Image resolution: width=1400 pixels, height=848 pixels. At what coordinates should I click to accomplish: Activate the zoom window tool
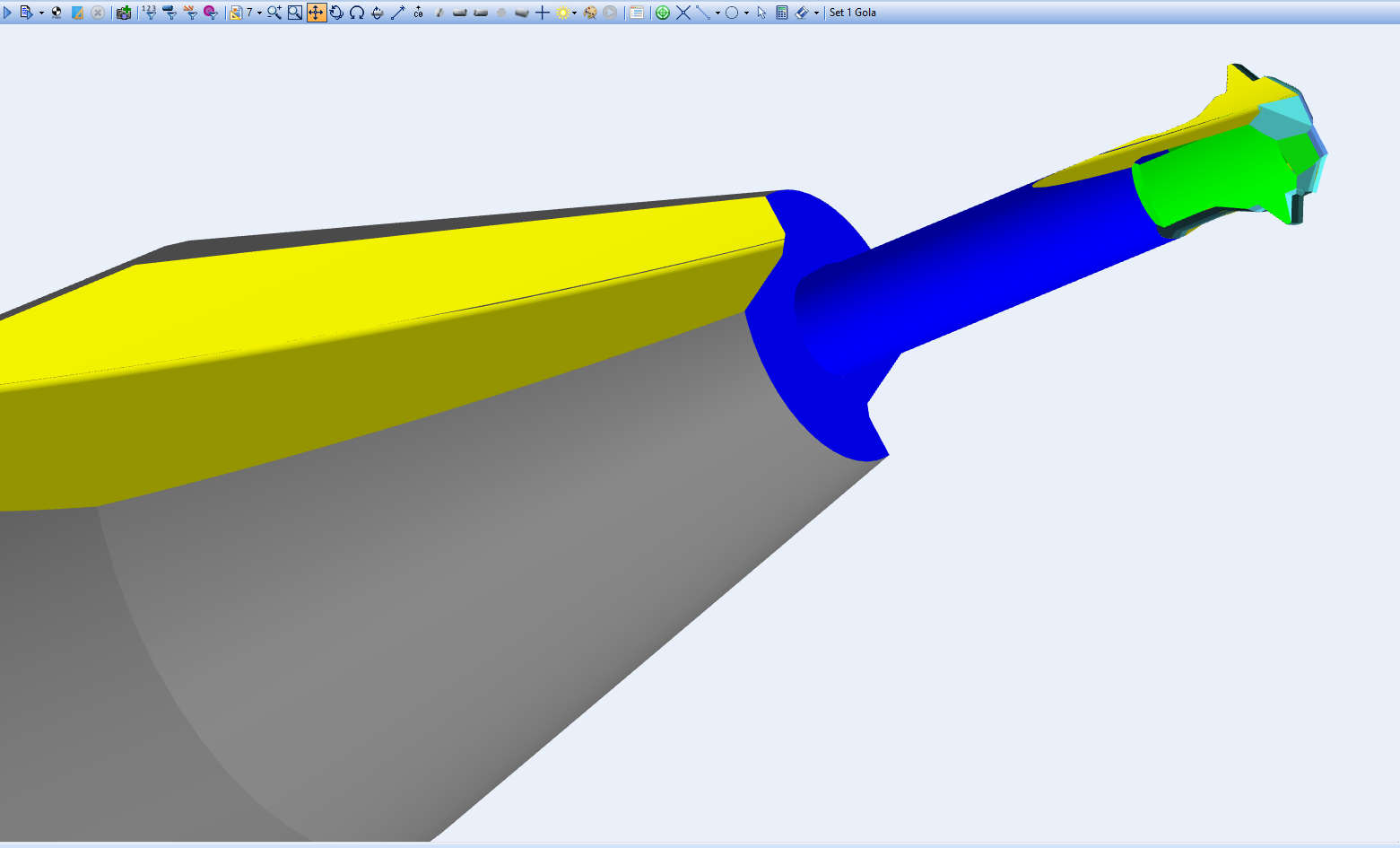click(x=295, y=13)
